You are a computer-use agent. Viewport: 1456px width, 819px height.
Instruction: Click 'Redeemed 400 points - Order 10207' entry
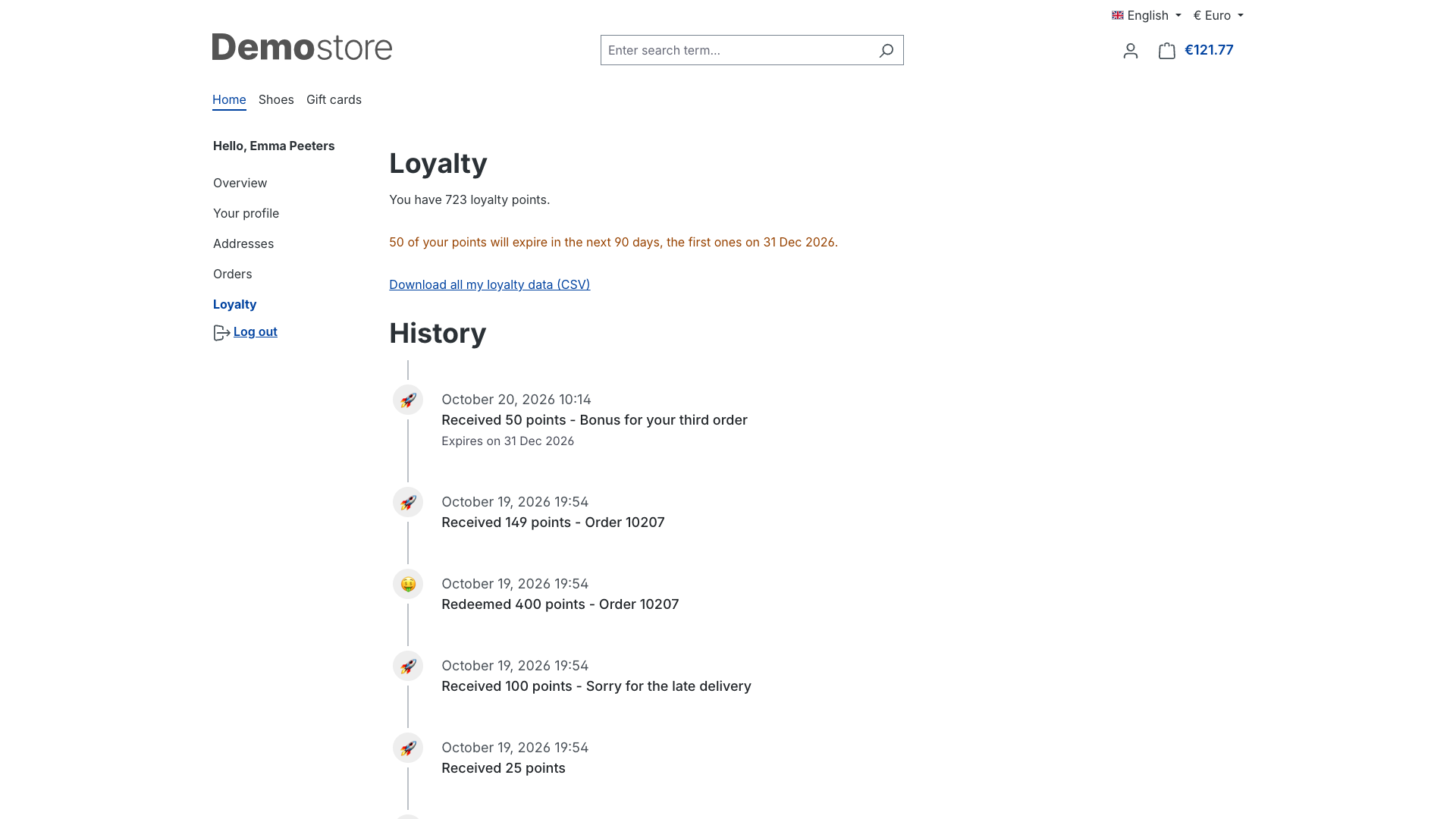click(560, 604)
